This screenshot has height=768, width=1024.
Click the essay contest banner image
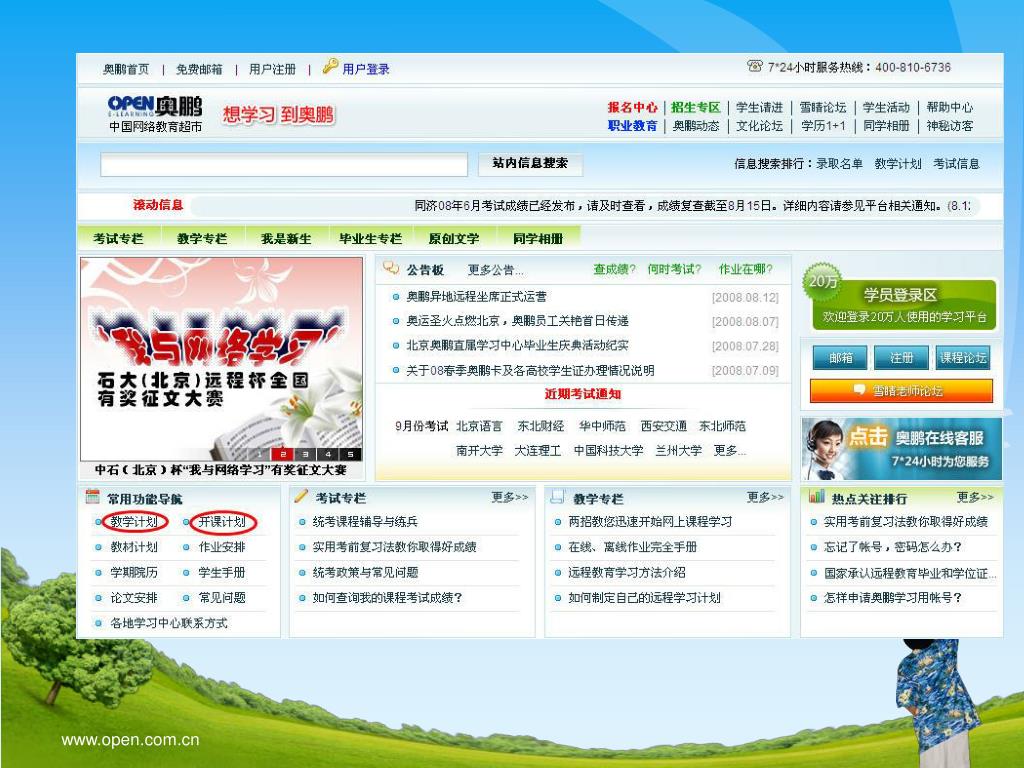point(221,359)
